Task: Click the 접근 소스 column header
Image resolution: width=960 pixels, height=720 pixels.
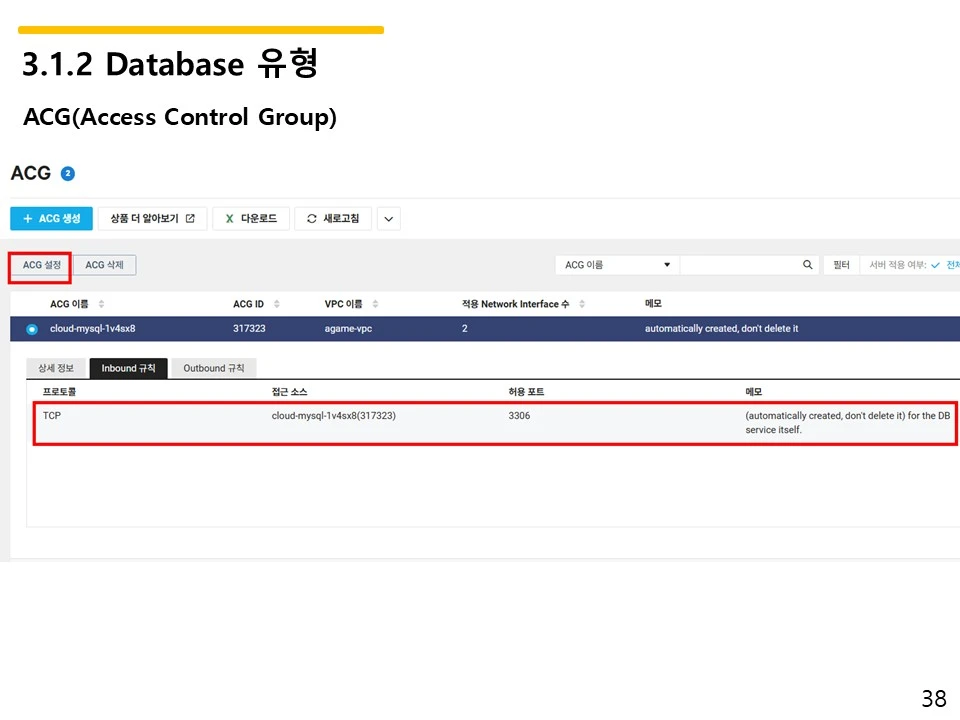Action: pyautogui.click(x=290, y=392)
